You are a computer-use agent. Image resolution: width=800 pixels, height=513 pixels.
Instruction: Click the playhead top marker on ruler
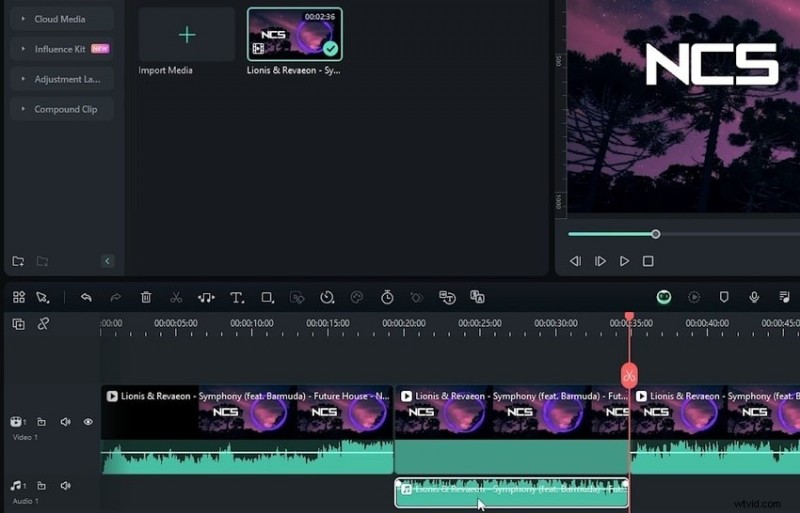click(x=630, y=316)
